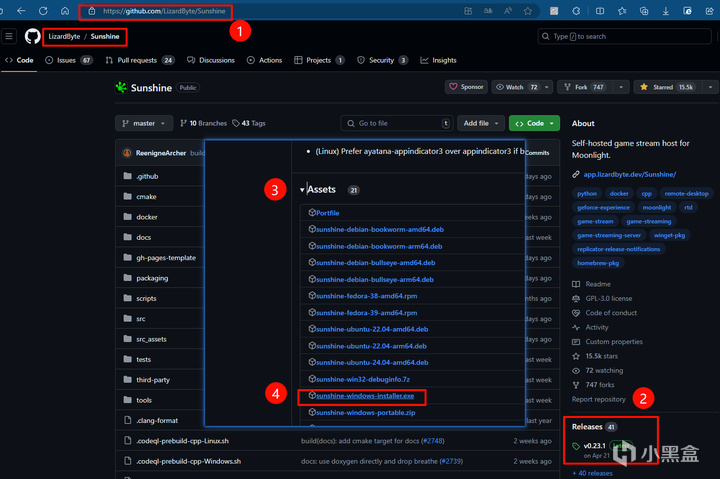Open the Pull requests tab
This screenshot has height=479, width=720.
click(x=140, y=60)
